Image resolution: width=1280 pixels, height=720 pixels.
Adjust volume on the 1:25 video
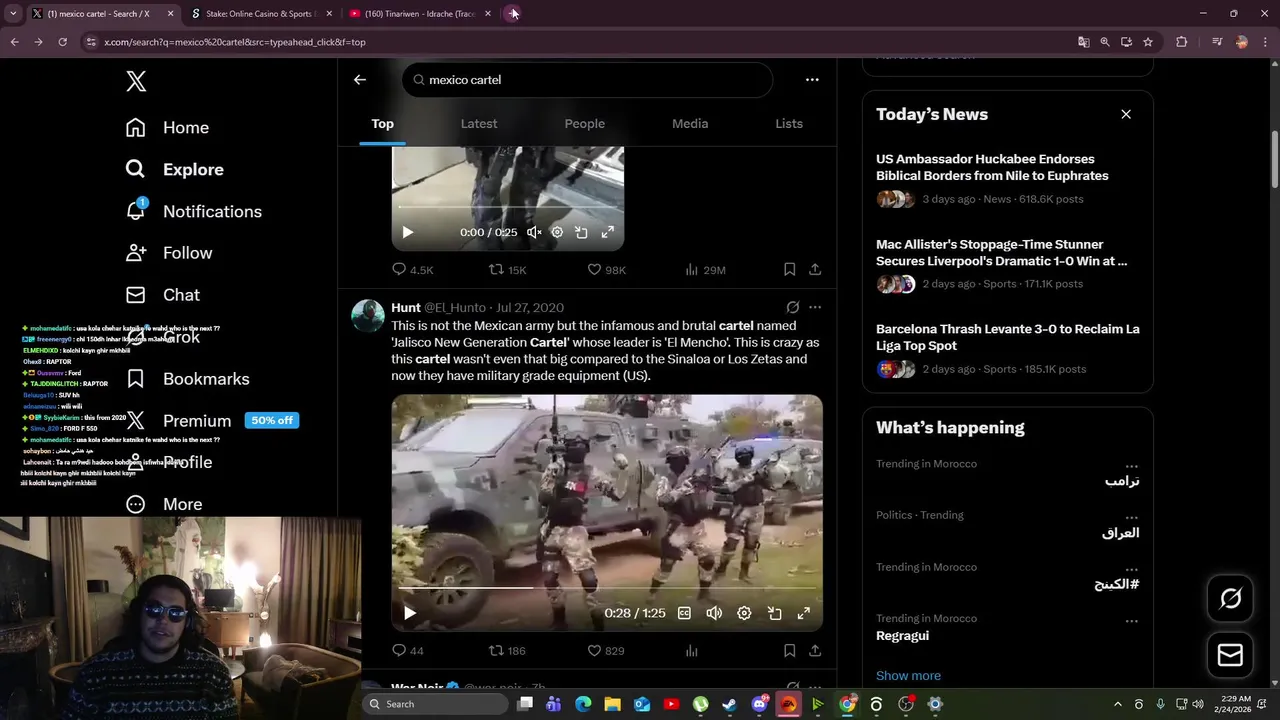click(714, 613)
